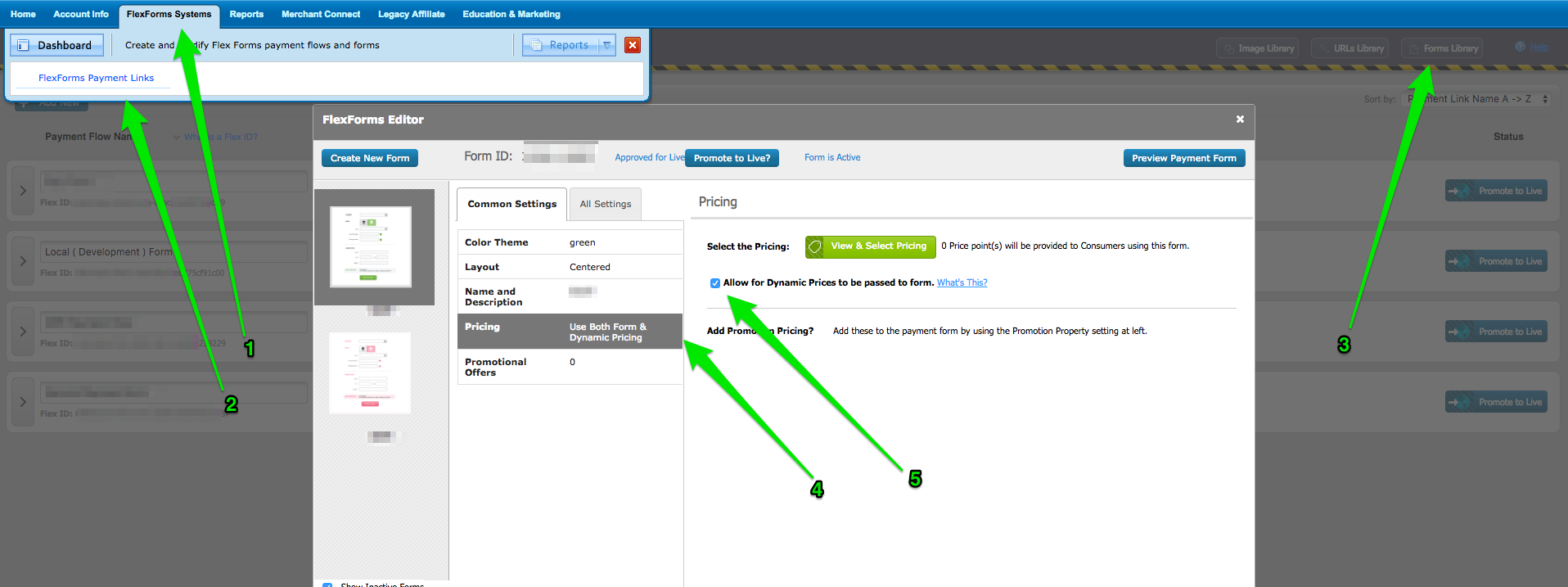1568x587 pixels.
Task: Expand the fourth payment flow row
Action: click(23, 402)
